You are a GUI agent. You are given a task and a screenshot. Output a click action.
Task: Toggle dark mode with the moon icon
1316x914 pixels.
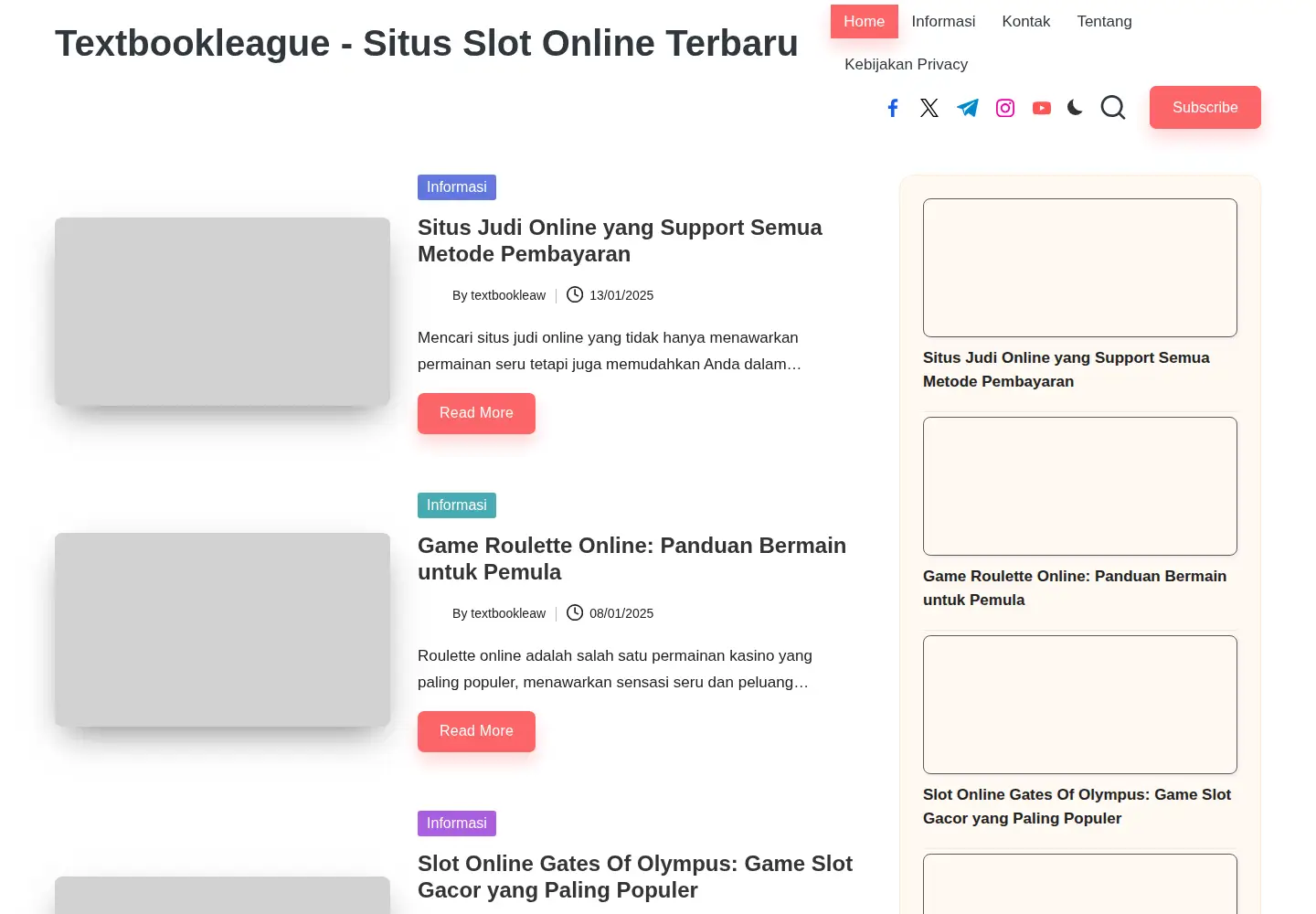click(1076, 107)
